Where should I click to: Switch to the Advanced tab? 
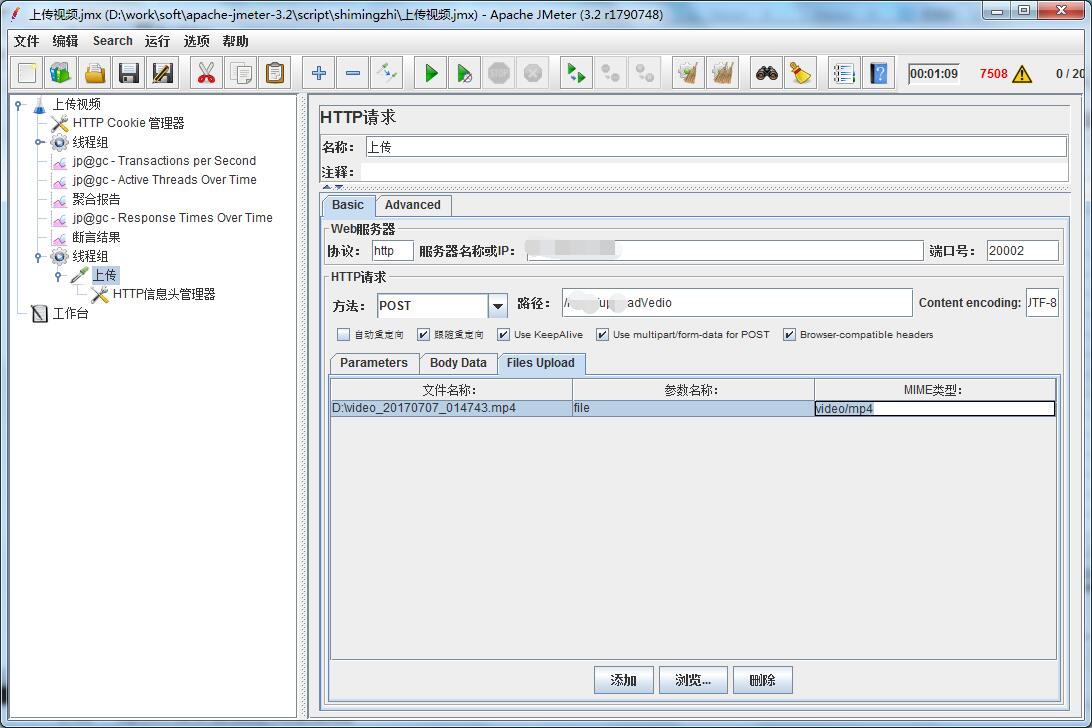(x=413, y=205)
